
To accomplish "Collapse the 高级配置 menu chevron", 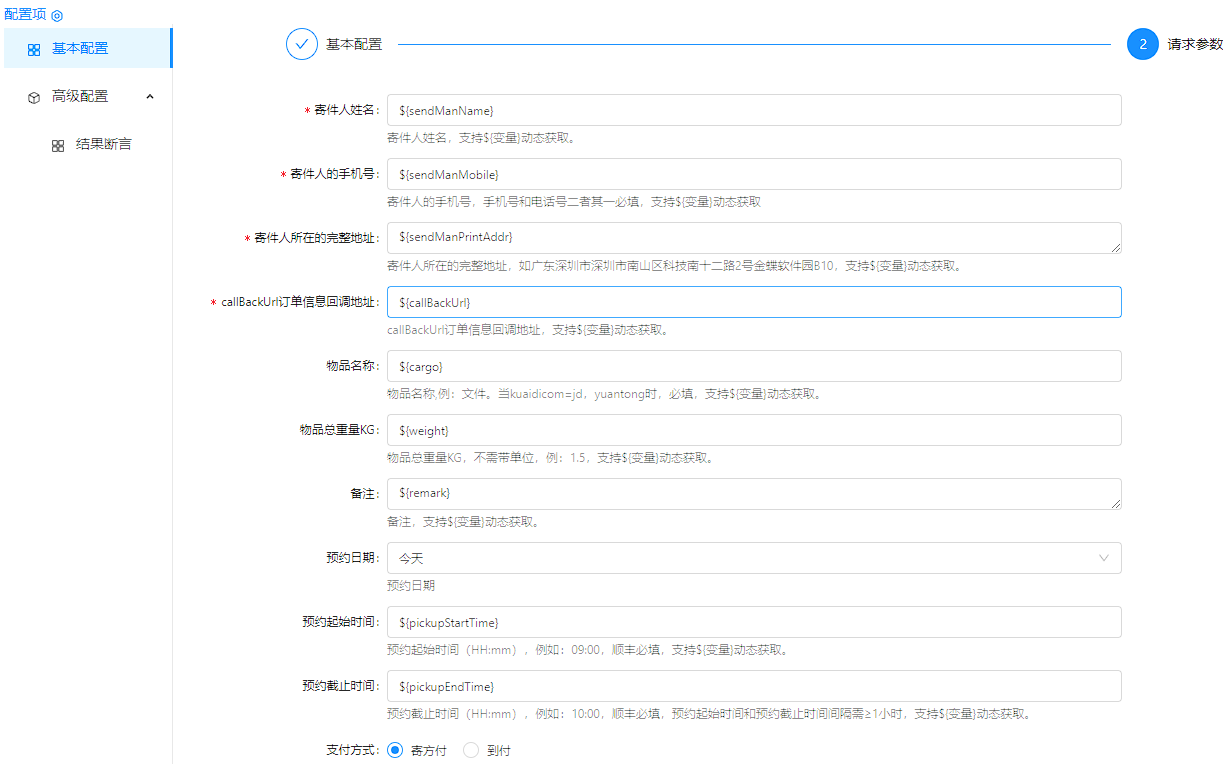I will click(150, 96).
